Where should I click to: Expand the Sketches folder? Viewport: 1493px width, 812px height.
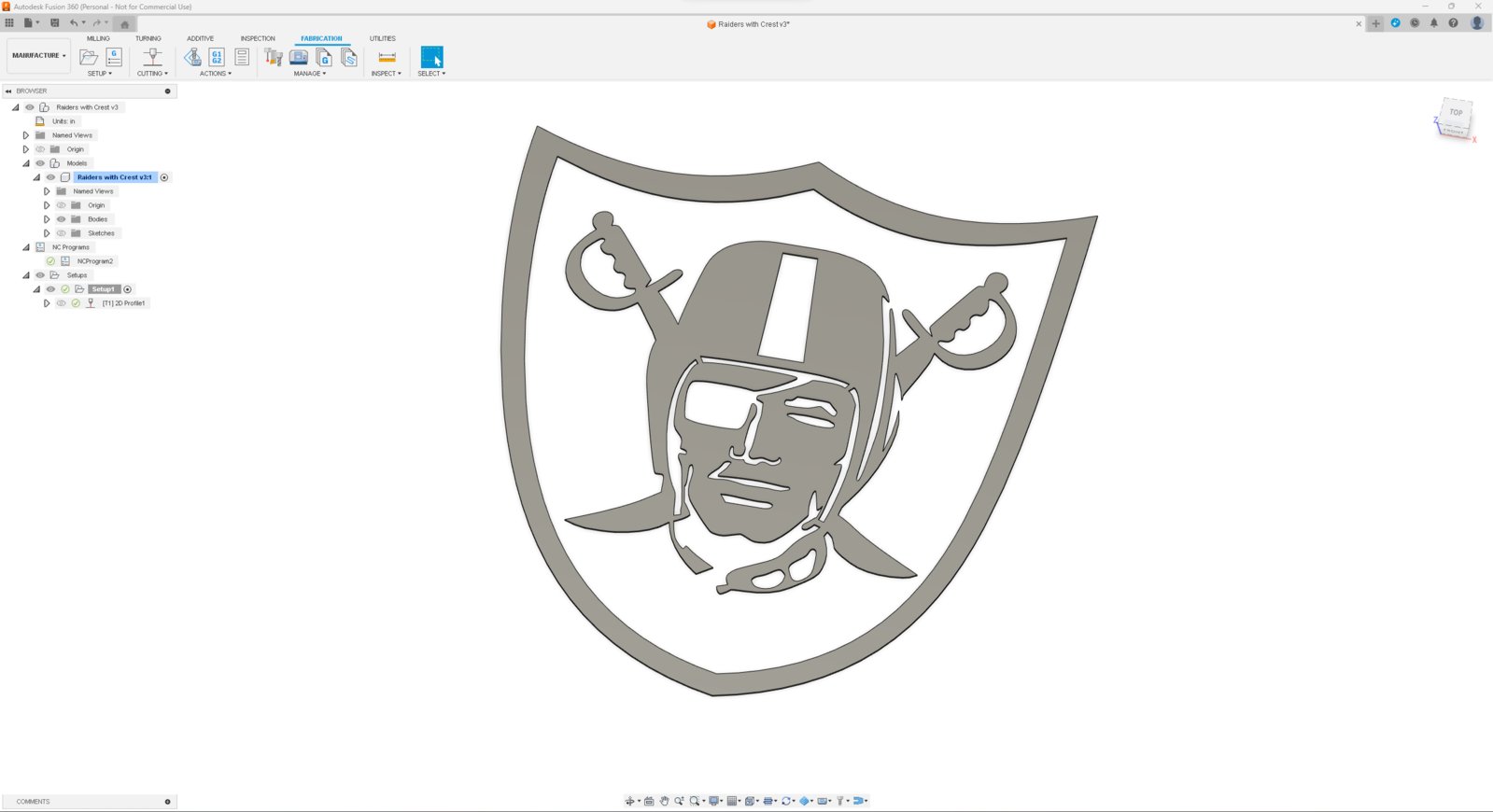click(x=47, y=233)
